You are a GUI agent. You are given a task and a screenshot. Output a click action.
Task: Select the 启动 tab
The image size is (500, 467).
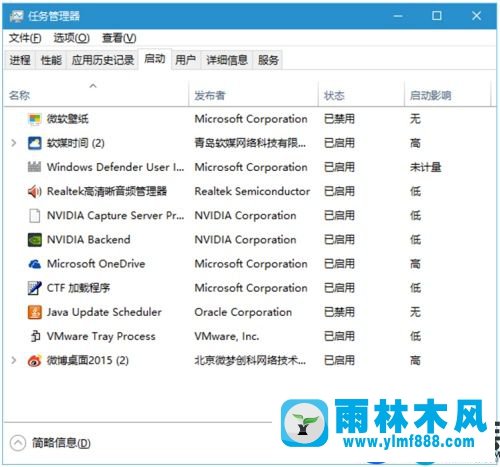click(x=155, y=59)
